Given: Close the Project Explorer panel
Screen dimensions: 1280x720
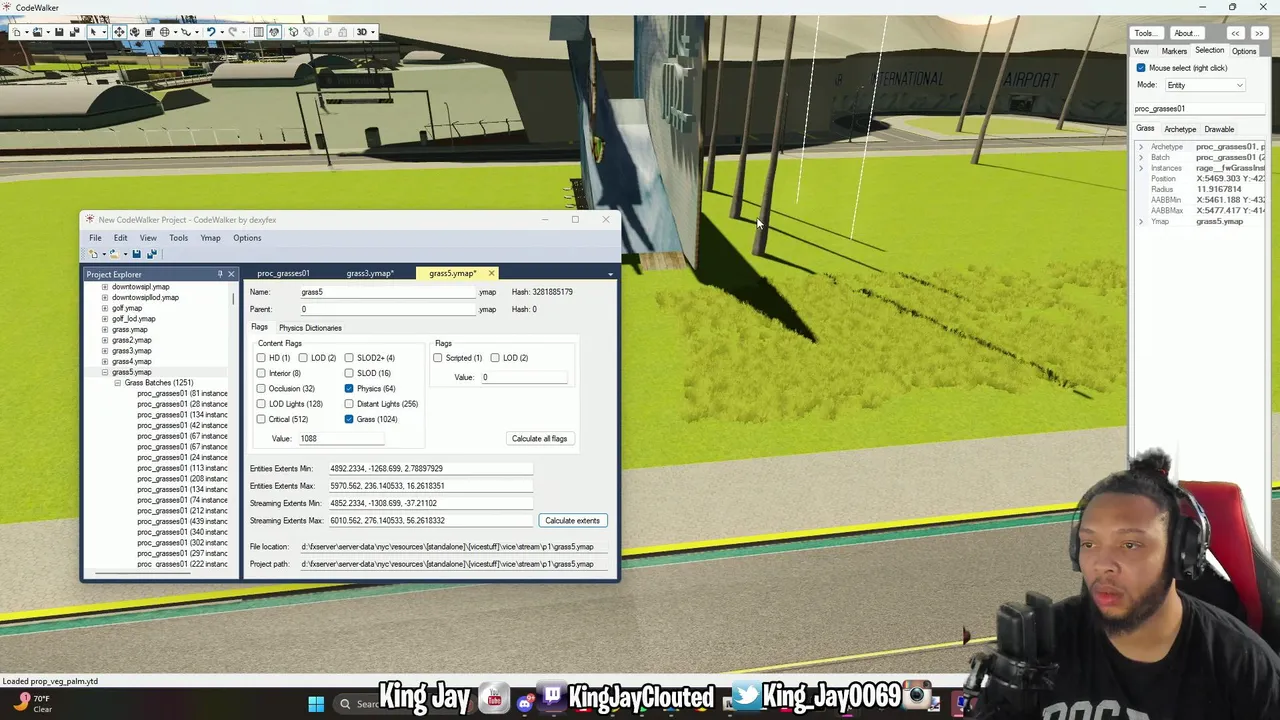Looking at the screenshot, I should (231, 274).
